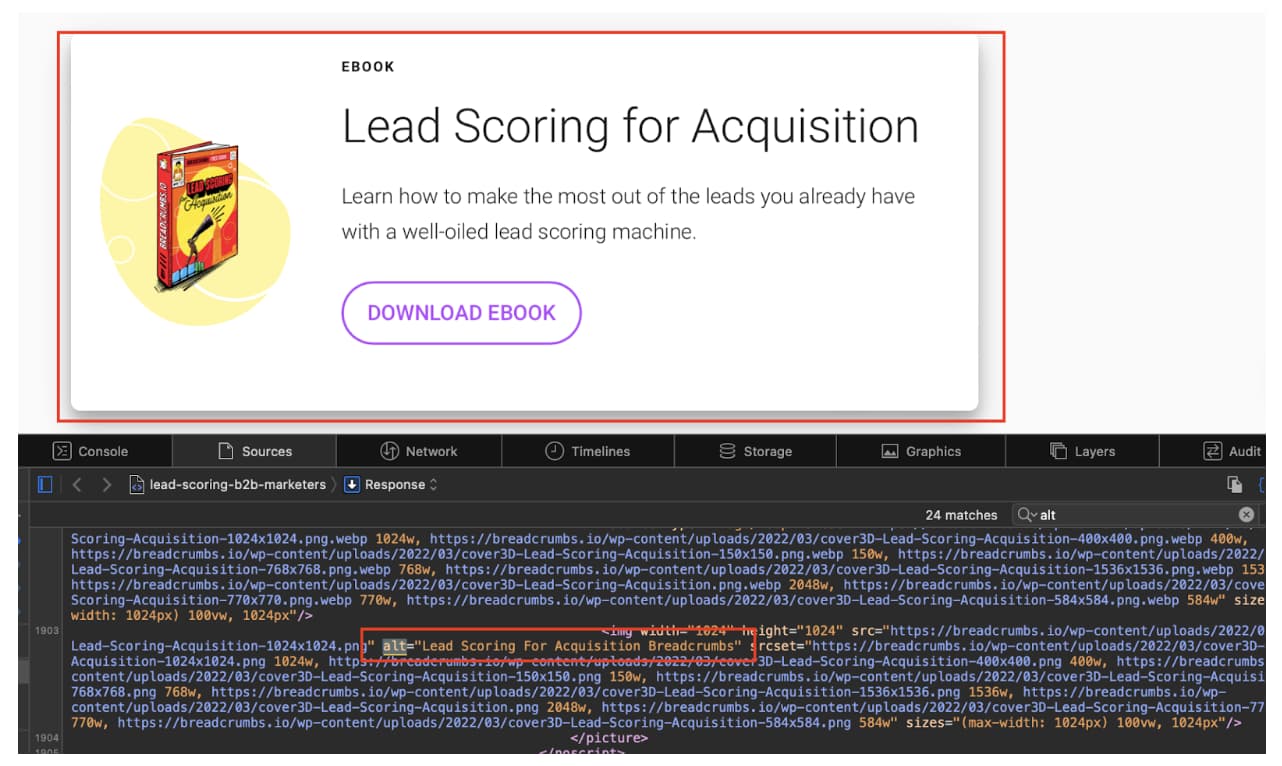
Task: Open the Response dropdown selector
Action: [391, 485]
